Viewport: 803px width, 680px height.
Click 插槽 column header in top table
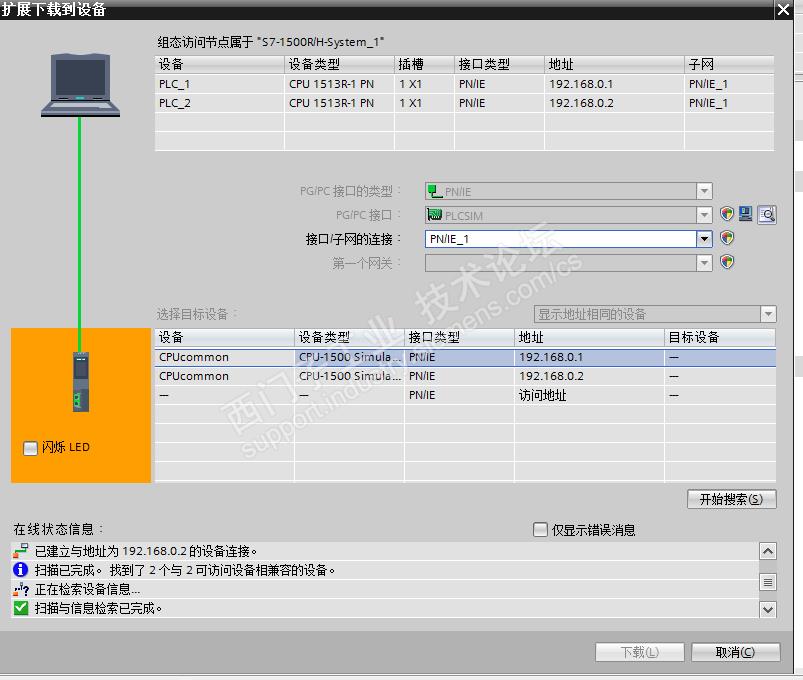click(x=424, y=65)
